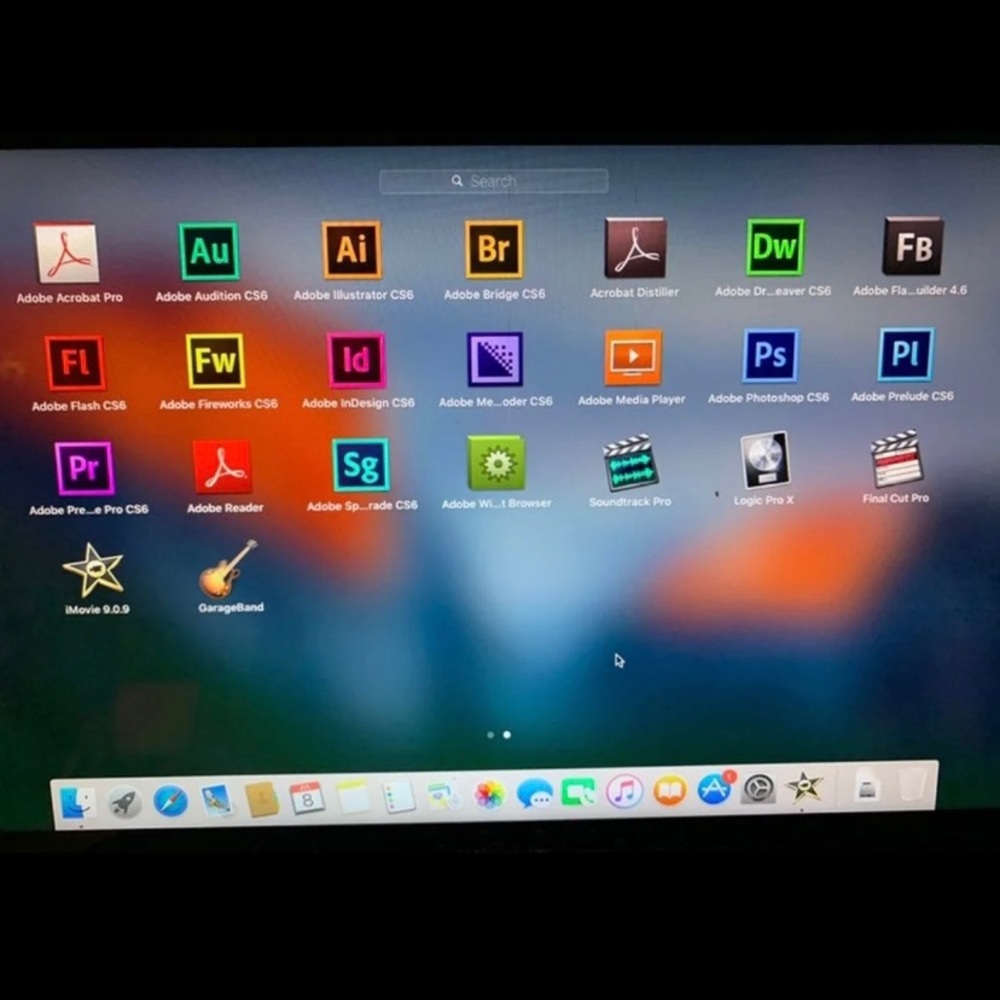The image size is (1000, 1000).
Task: Open the Maps icon in the Dock
Action: coord(444,795)
